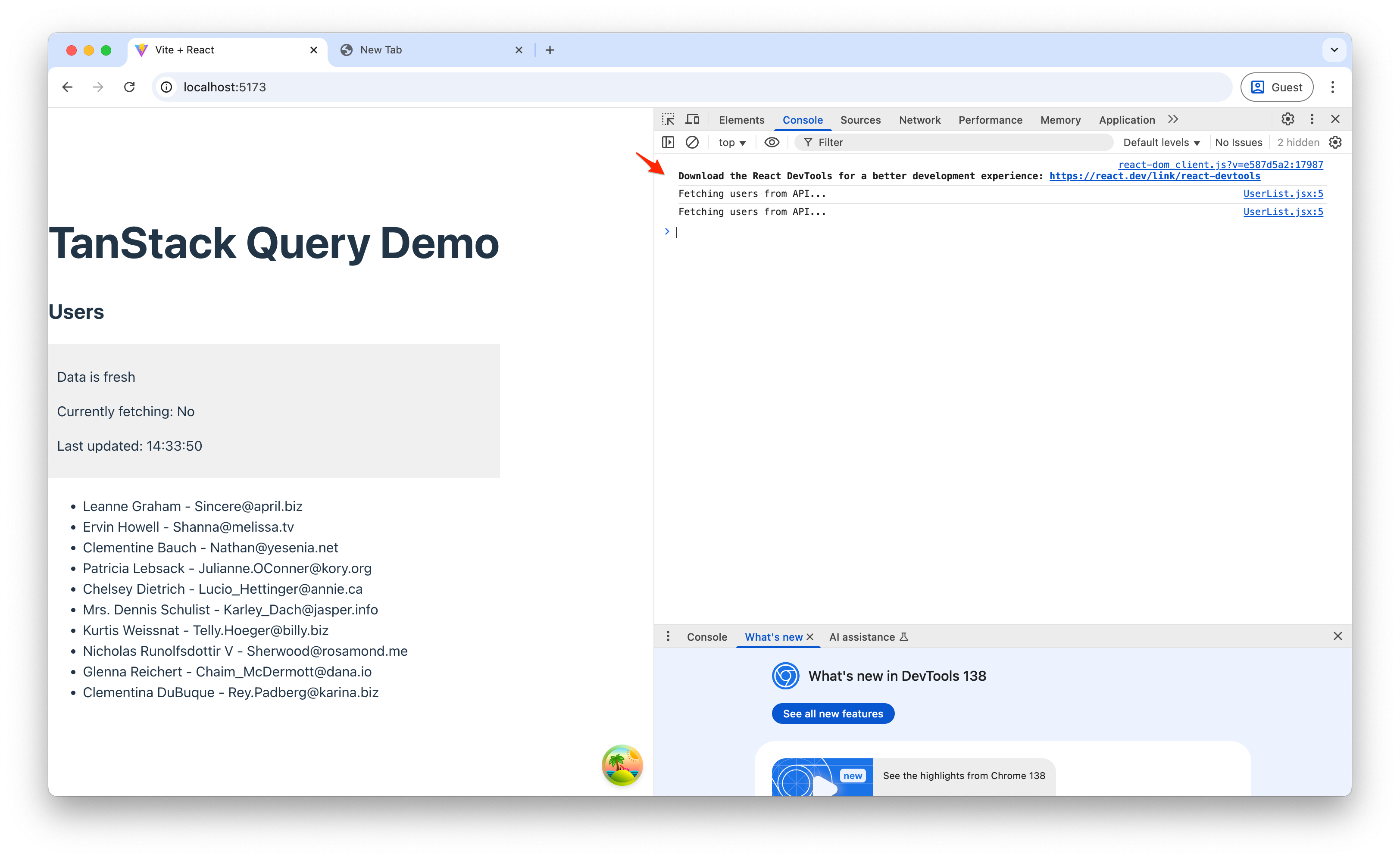Image resolution: width=1400 pixels, height=860 pixels.
Task: Click the TanStack Query devtools palm-tree button
Action: tap(622, 765)
